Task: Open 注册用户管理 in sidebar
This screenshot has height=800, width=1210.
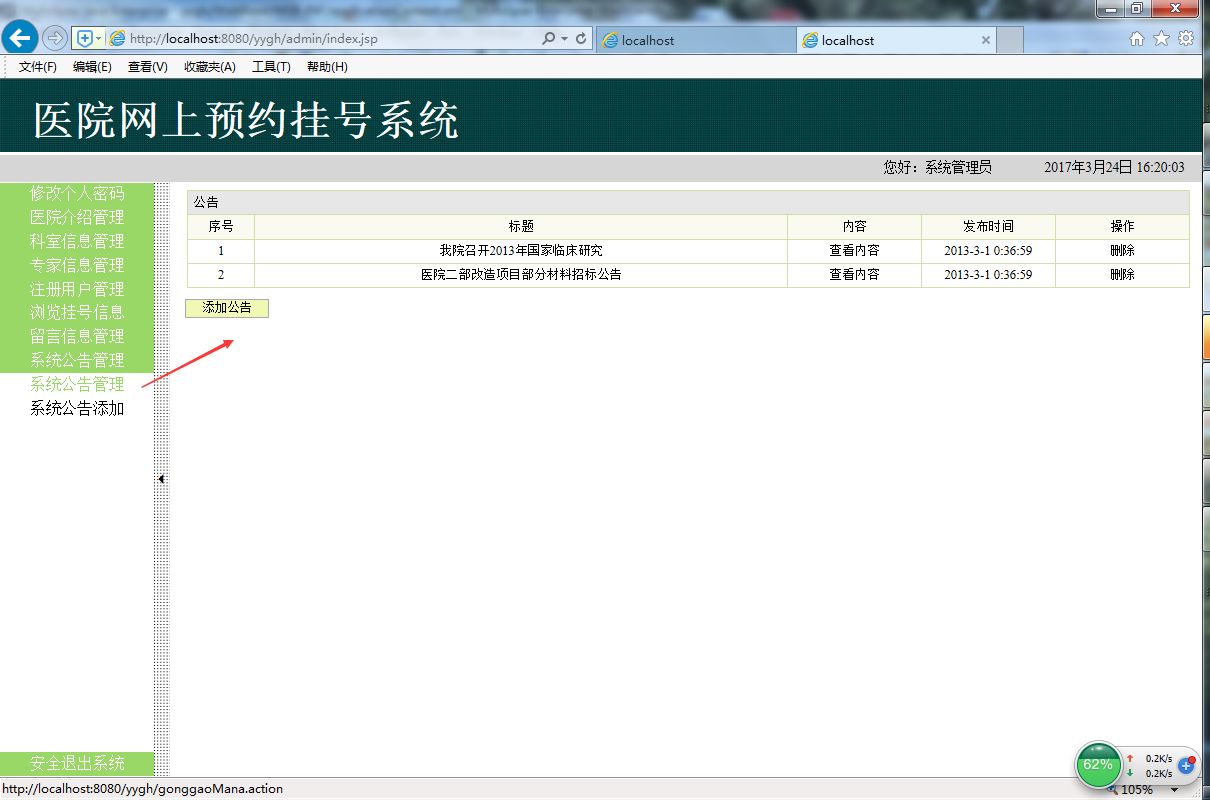Action: pyautogui.click(x=77, y=289)
